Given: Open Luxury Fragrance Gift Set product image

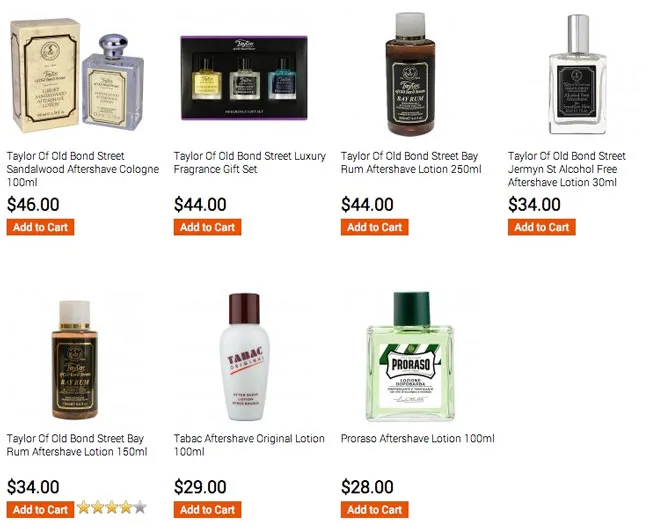Looking at the screenshot, I should point(244,78).
